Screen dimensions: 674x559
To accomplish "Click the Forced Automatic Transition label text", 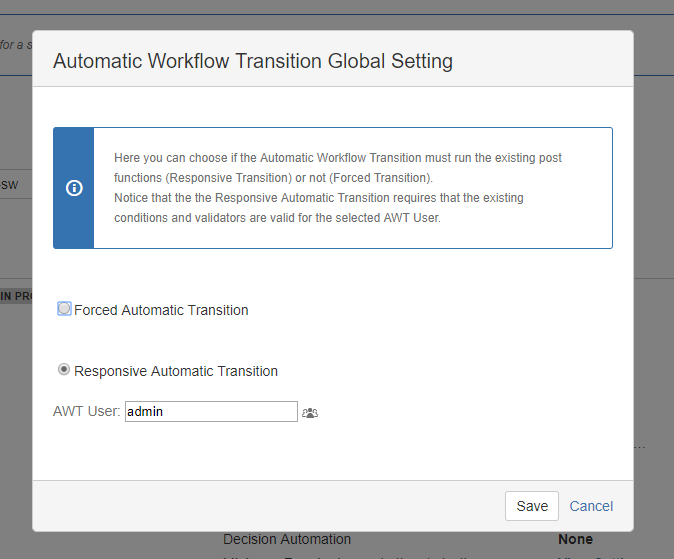I will click(x=161, y=310).
